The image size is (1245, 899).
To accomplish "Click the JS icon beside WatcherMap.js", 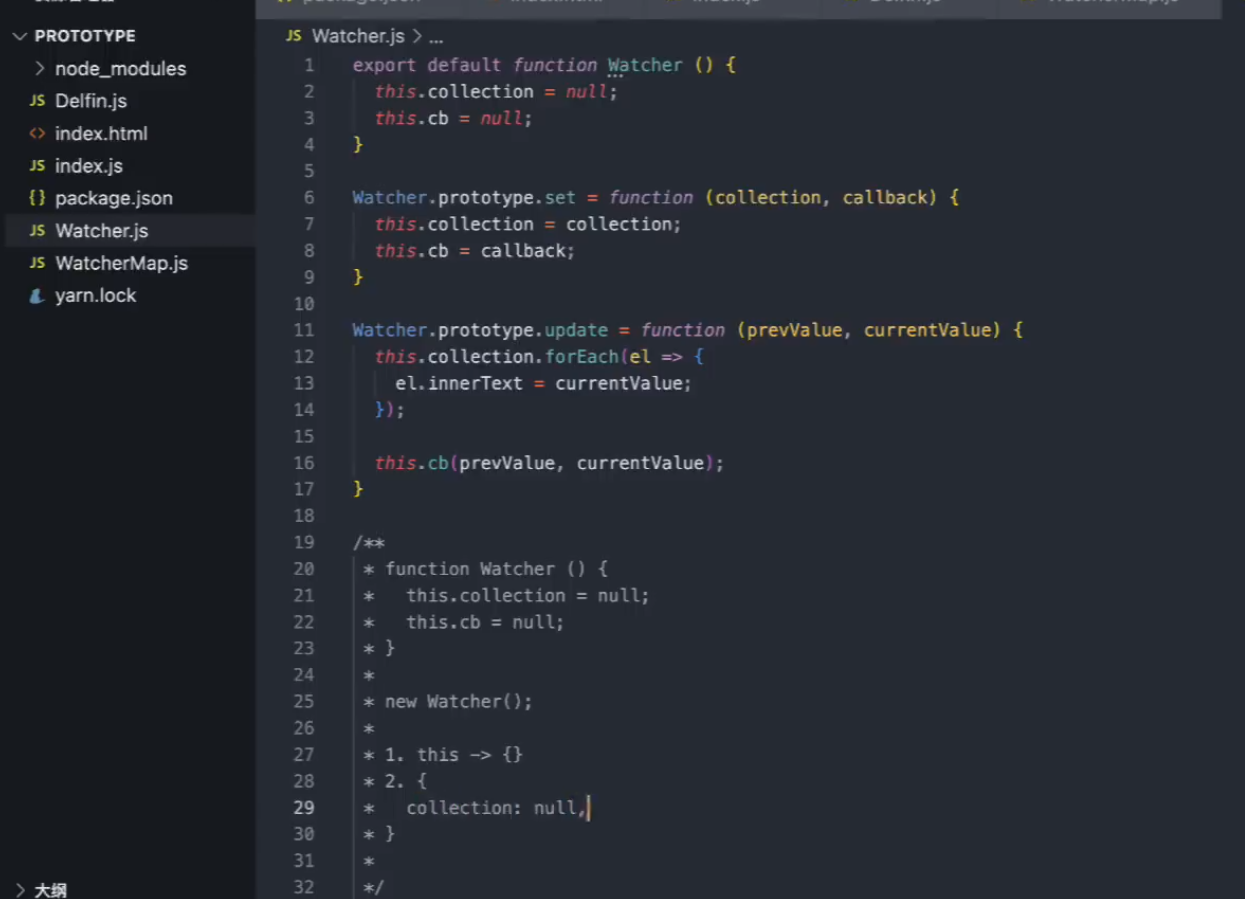I will (x=37, y=263).
